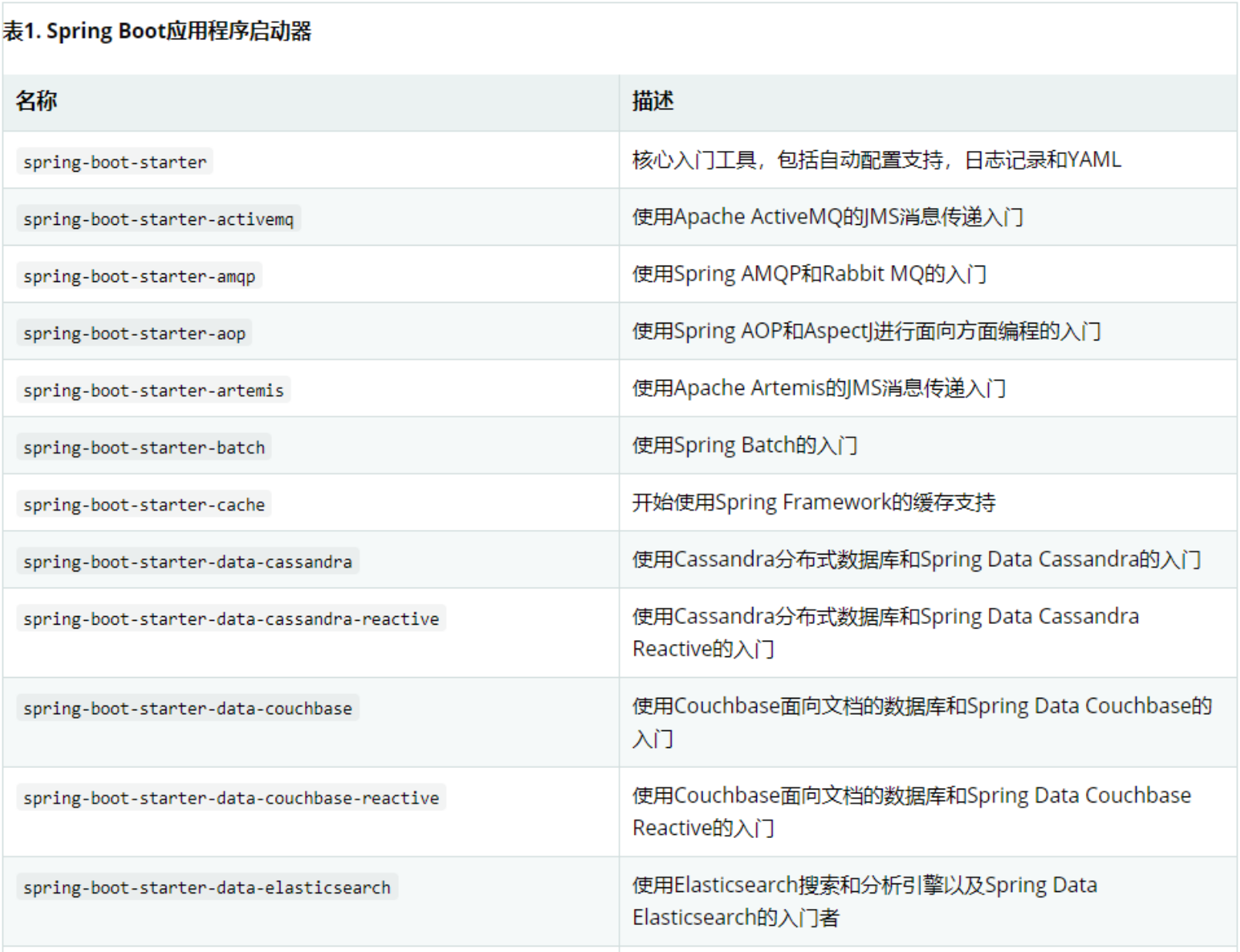Select code 'spring-boot-starter-batch'

[x=144, y=447]
